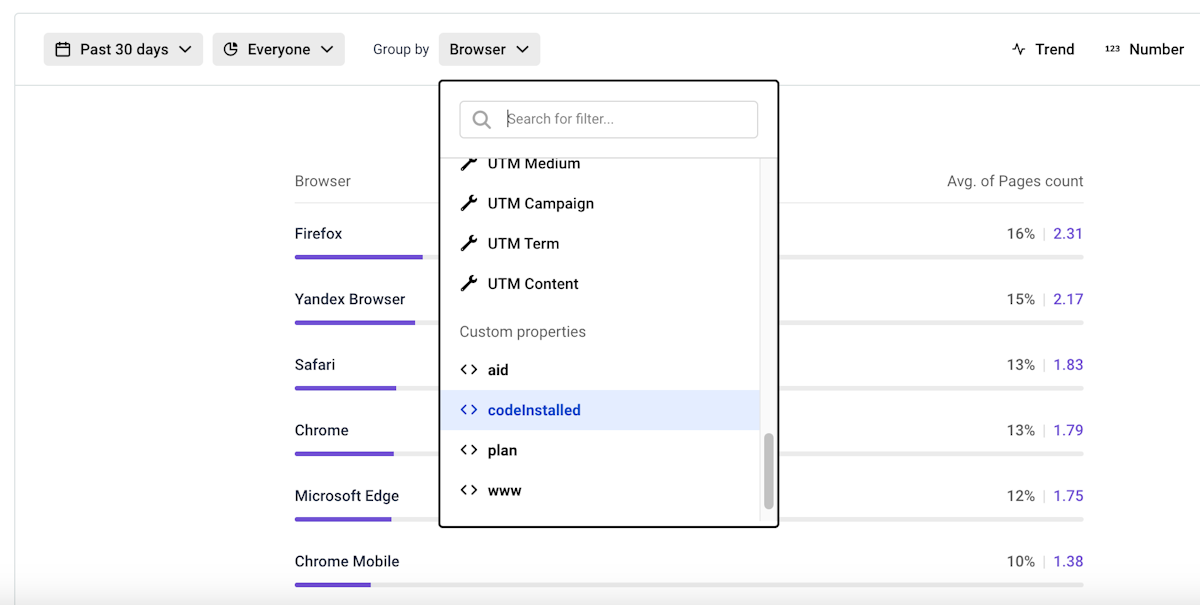This screenshot has height=605, width=1200.
Task: Pick the www custom property
Action: point(600,490)
